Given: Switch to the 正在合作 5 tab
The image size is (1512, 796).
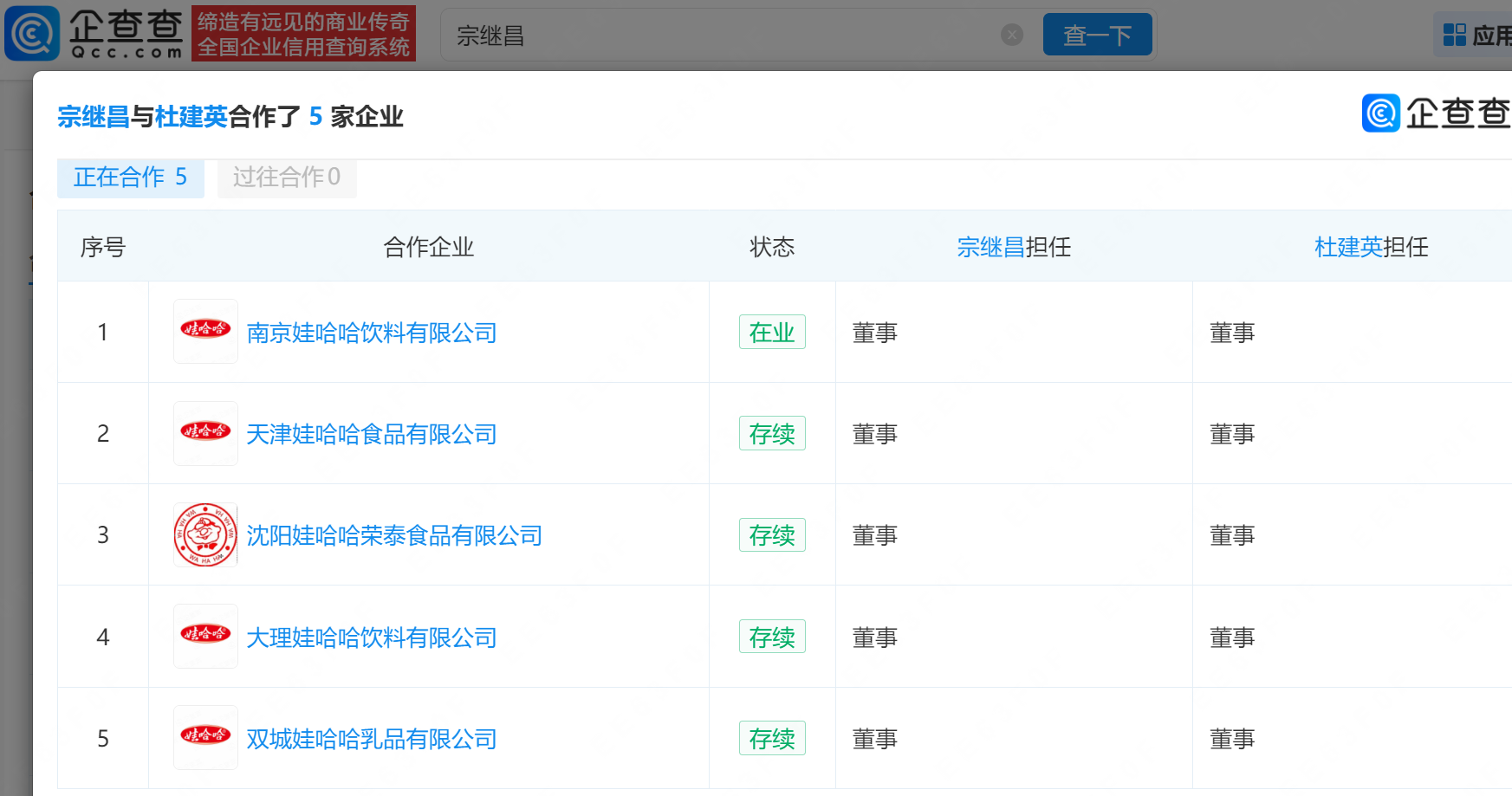Looking at the screenshot, I should (131, 178).
